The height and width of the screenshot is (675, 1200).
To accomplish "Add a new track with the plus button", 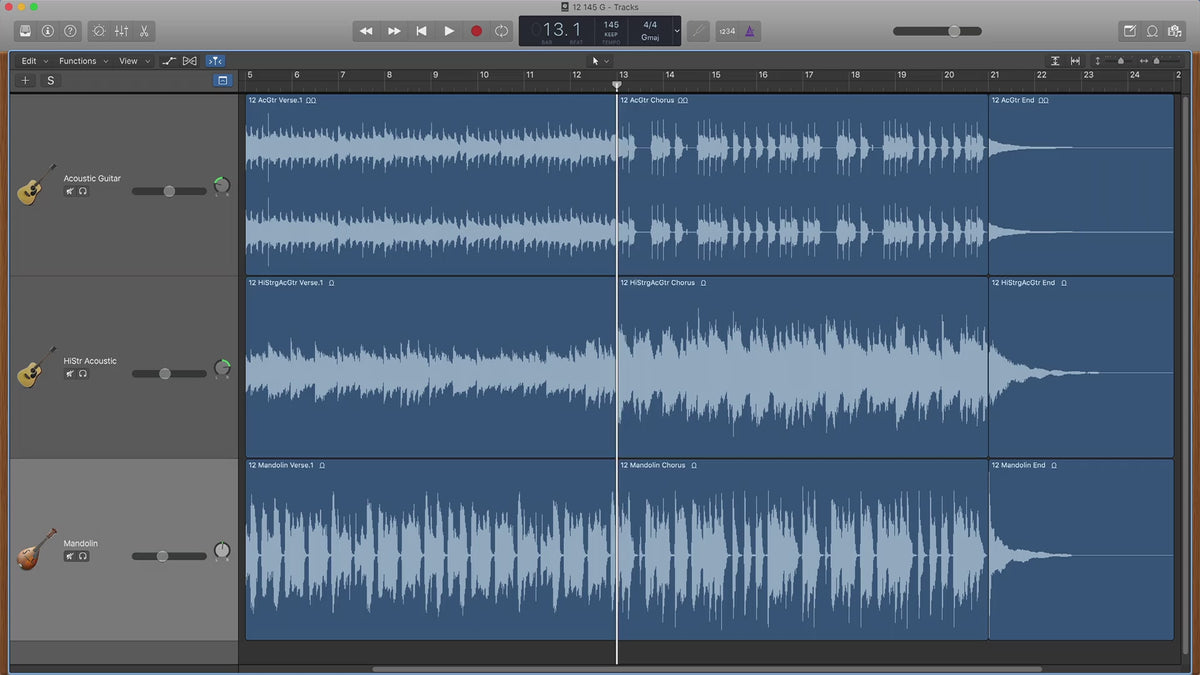I will tap(26, 80).
